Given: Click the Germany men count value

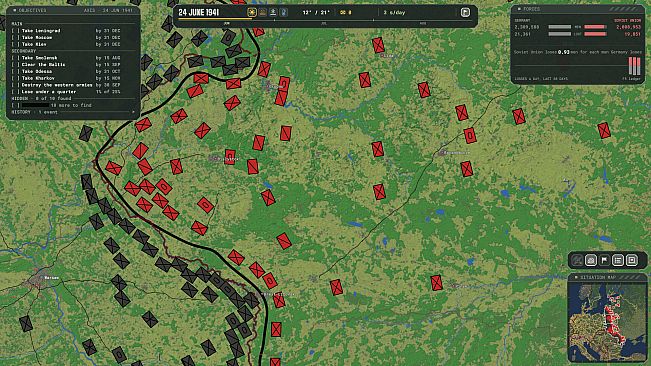Looking at the screenshot, I should tap(526, 27).
